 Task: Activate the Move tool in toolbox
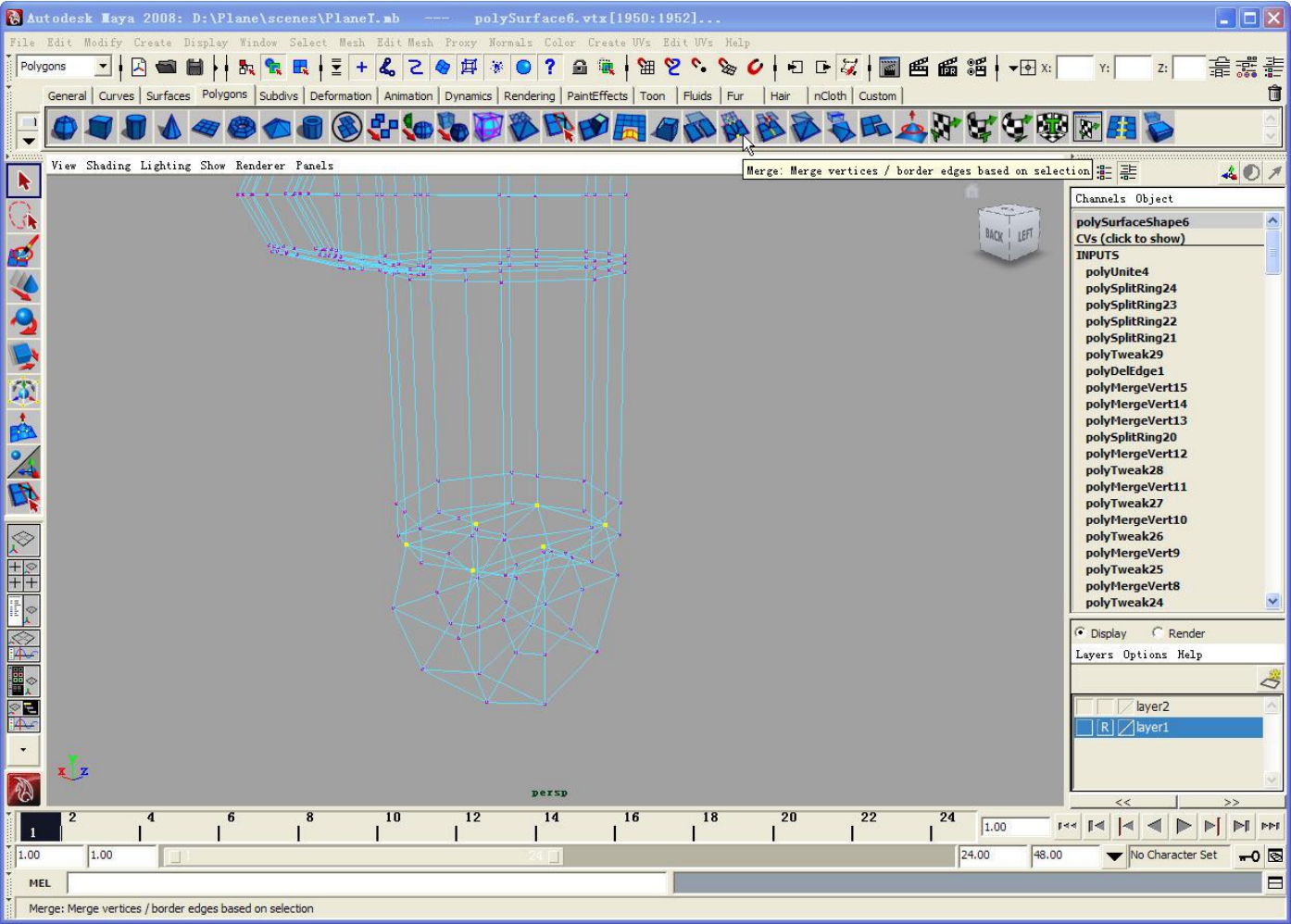click(x=24, y=287)
